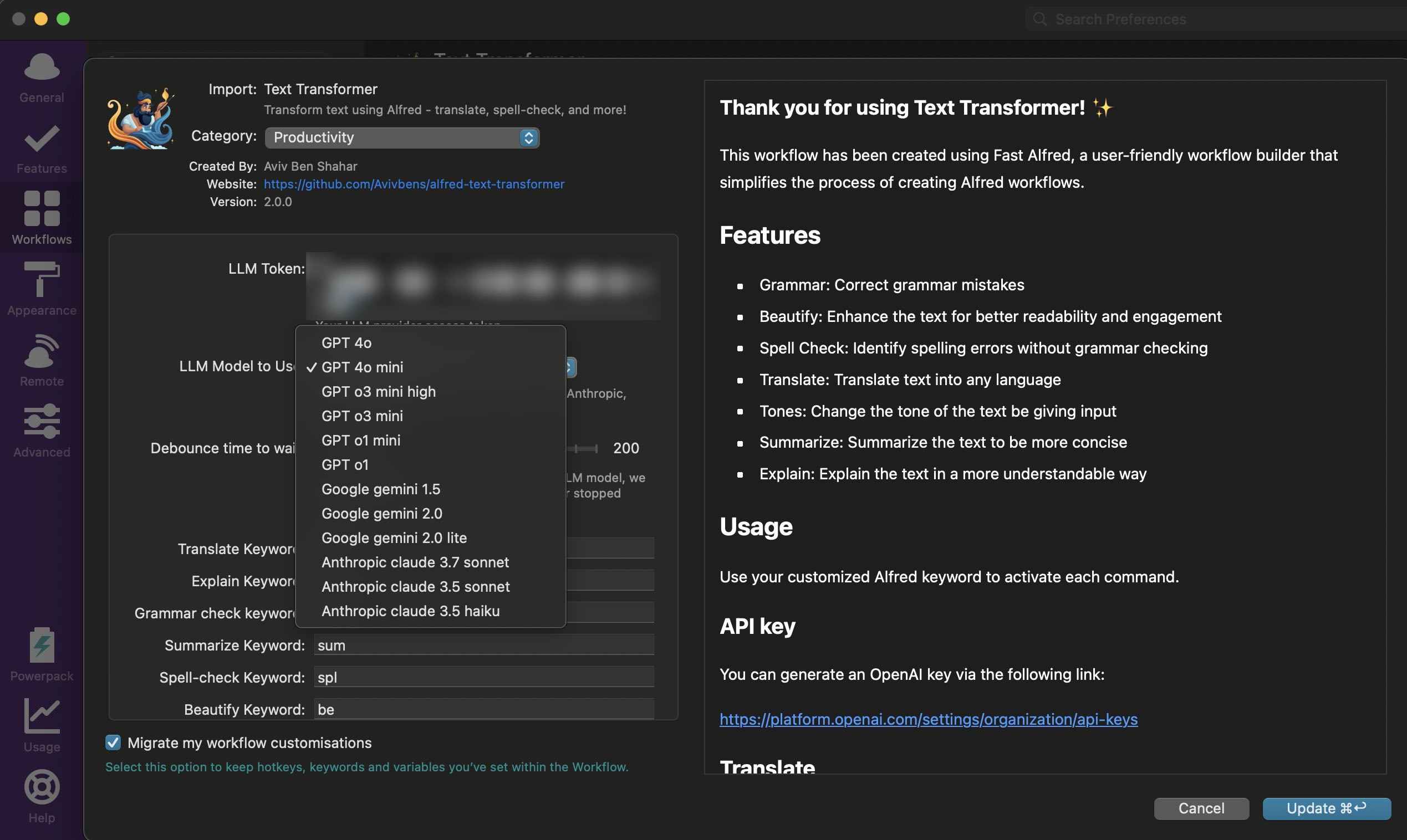
Task: Open the Category Productivity dropdown
Action: 402,137
